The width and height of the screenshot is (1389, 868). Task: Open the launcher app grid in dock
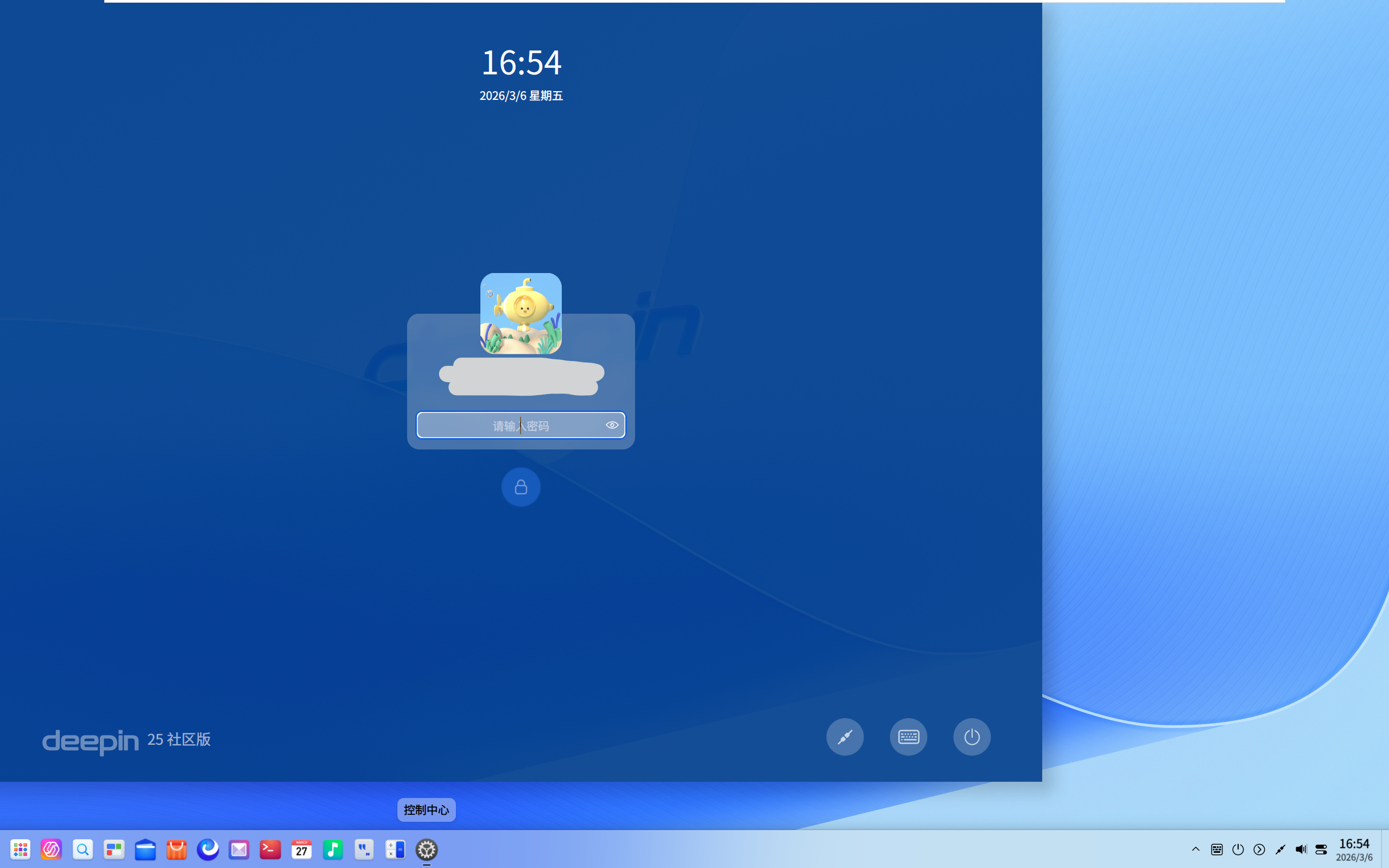20,849
